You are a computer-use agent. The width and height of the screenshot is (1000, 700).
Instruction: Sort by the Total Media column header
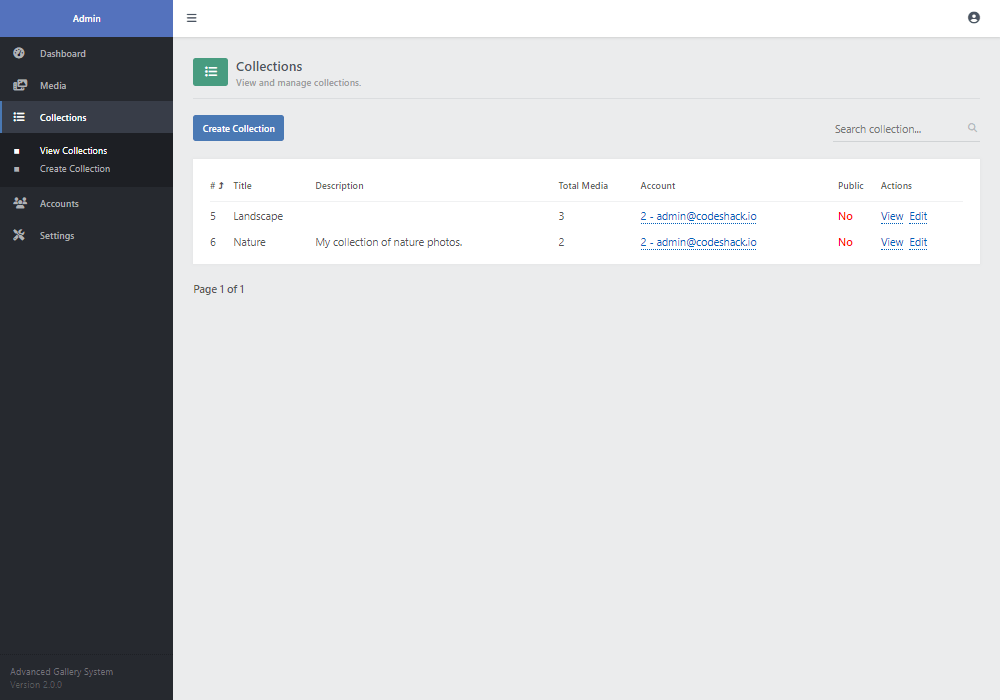(583, 186)
